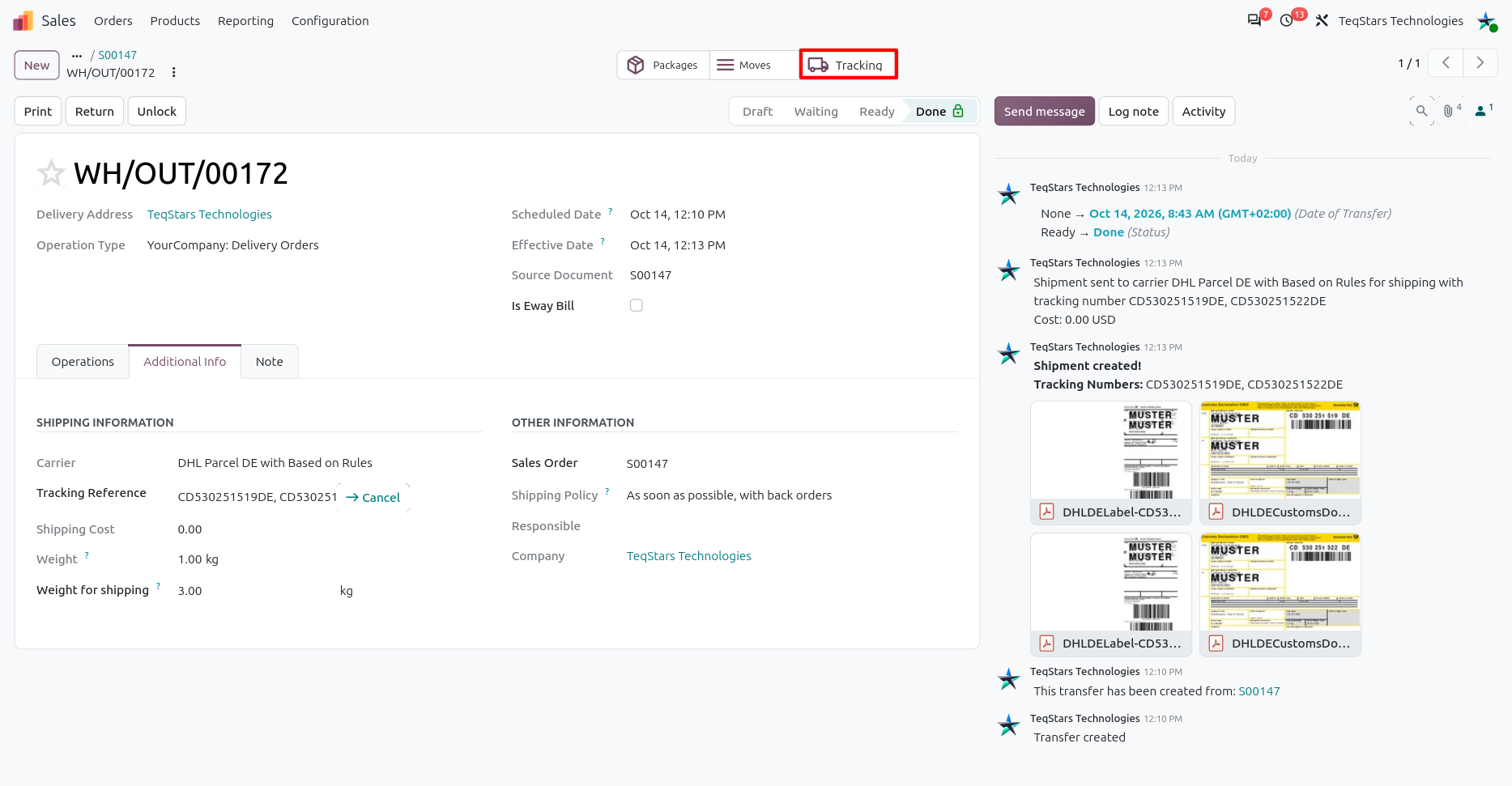Open the Products menu
The image size is (1512, 786).
pyautogui.click(x=175, y=20)
